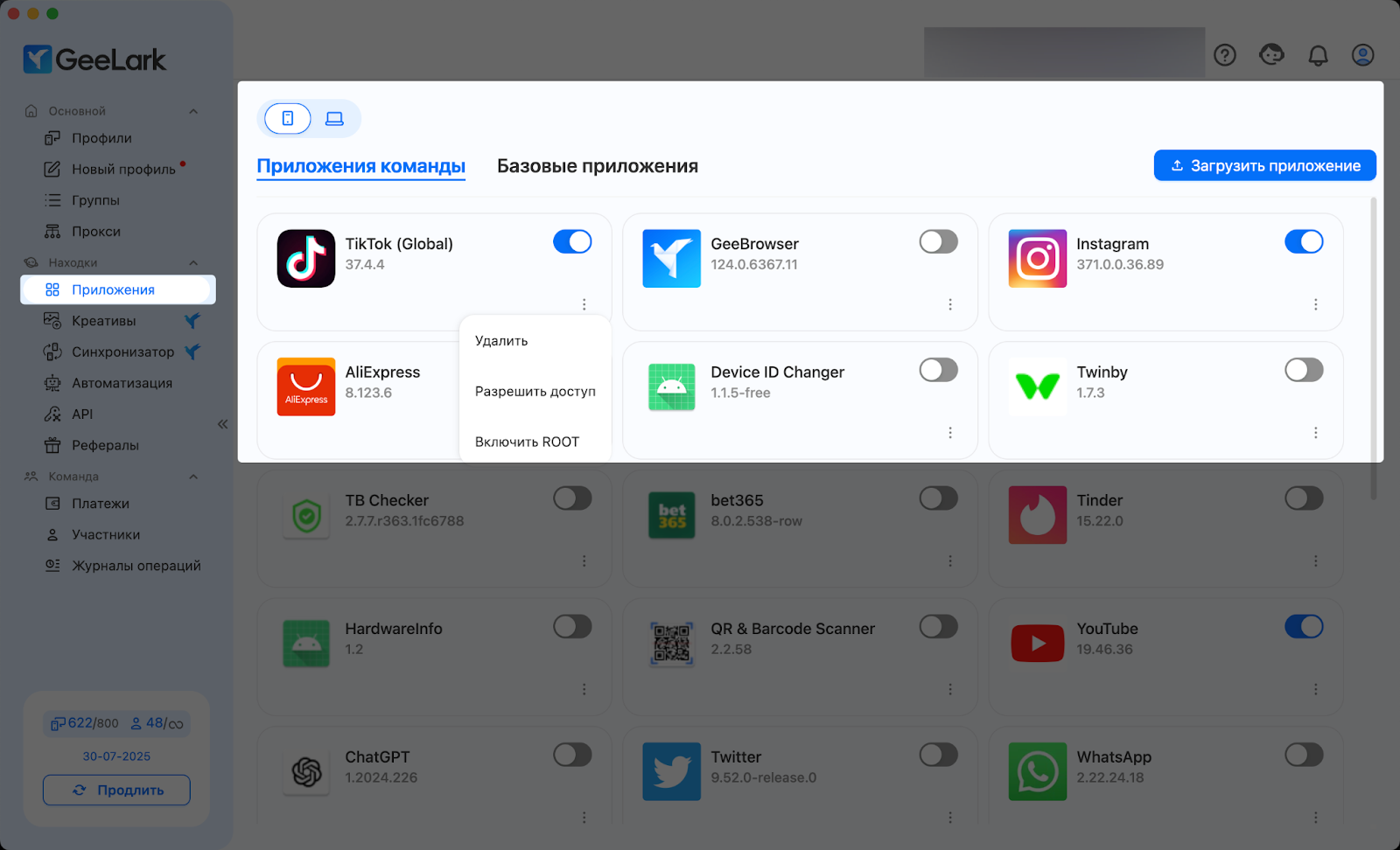Switch to the laptop view icon
The height and width of the screenshot is (850, 1400).
(x=334, y=118)
